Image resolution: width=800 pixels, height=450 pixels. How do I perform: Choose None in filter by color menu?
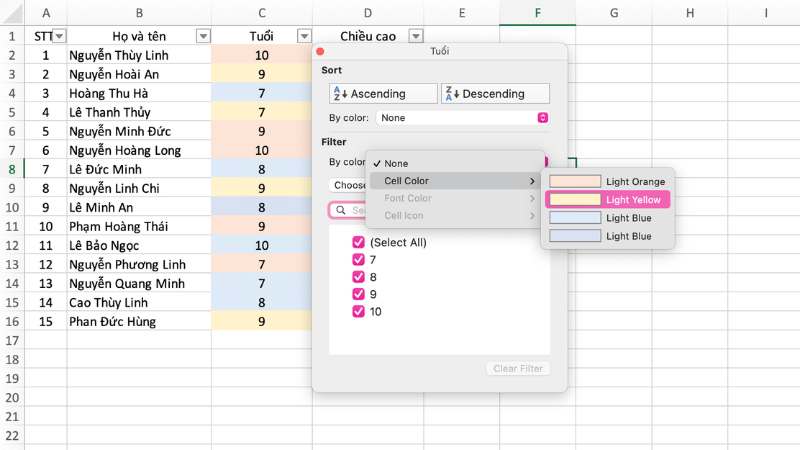[396, 163]
